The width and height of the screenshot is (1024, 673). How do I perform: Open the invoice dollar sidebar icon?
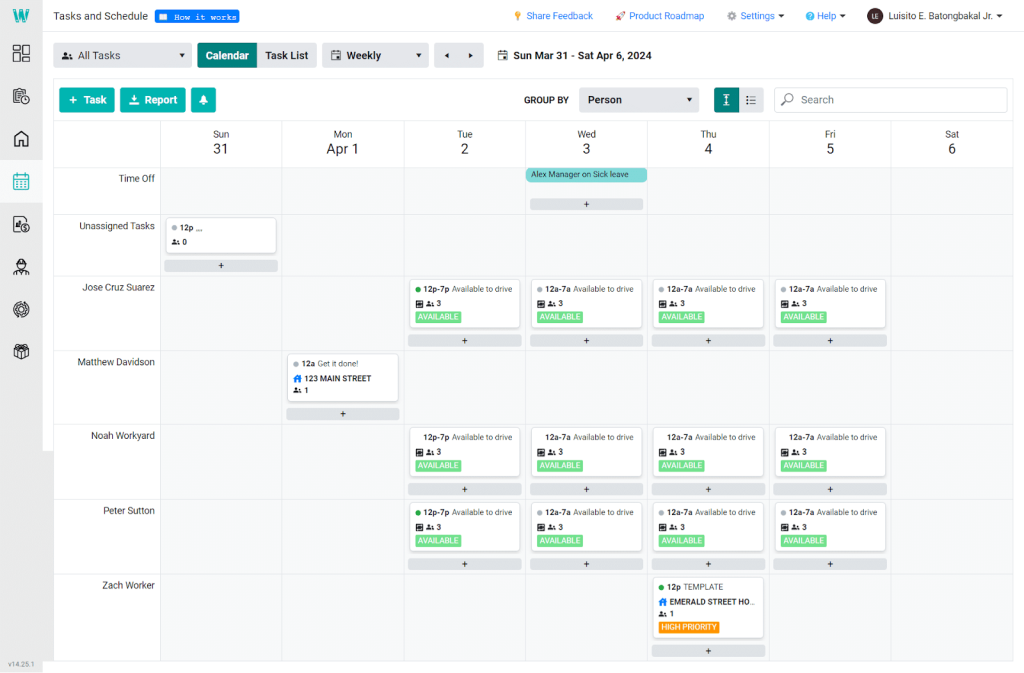(21, 225)
